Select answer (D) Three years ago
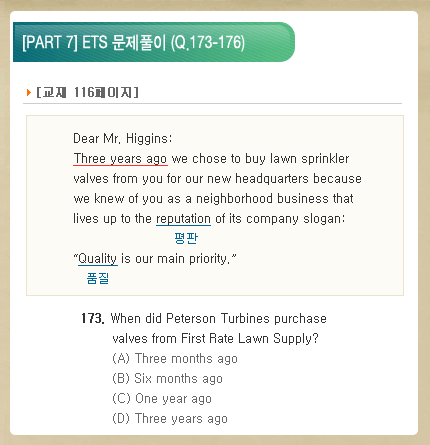Screen dimensions: 430x445 [x=170, y=419]
